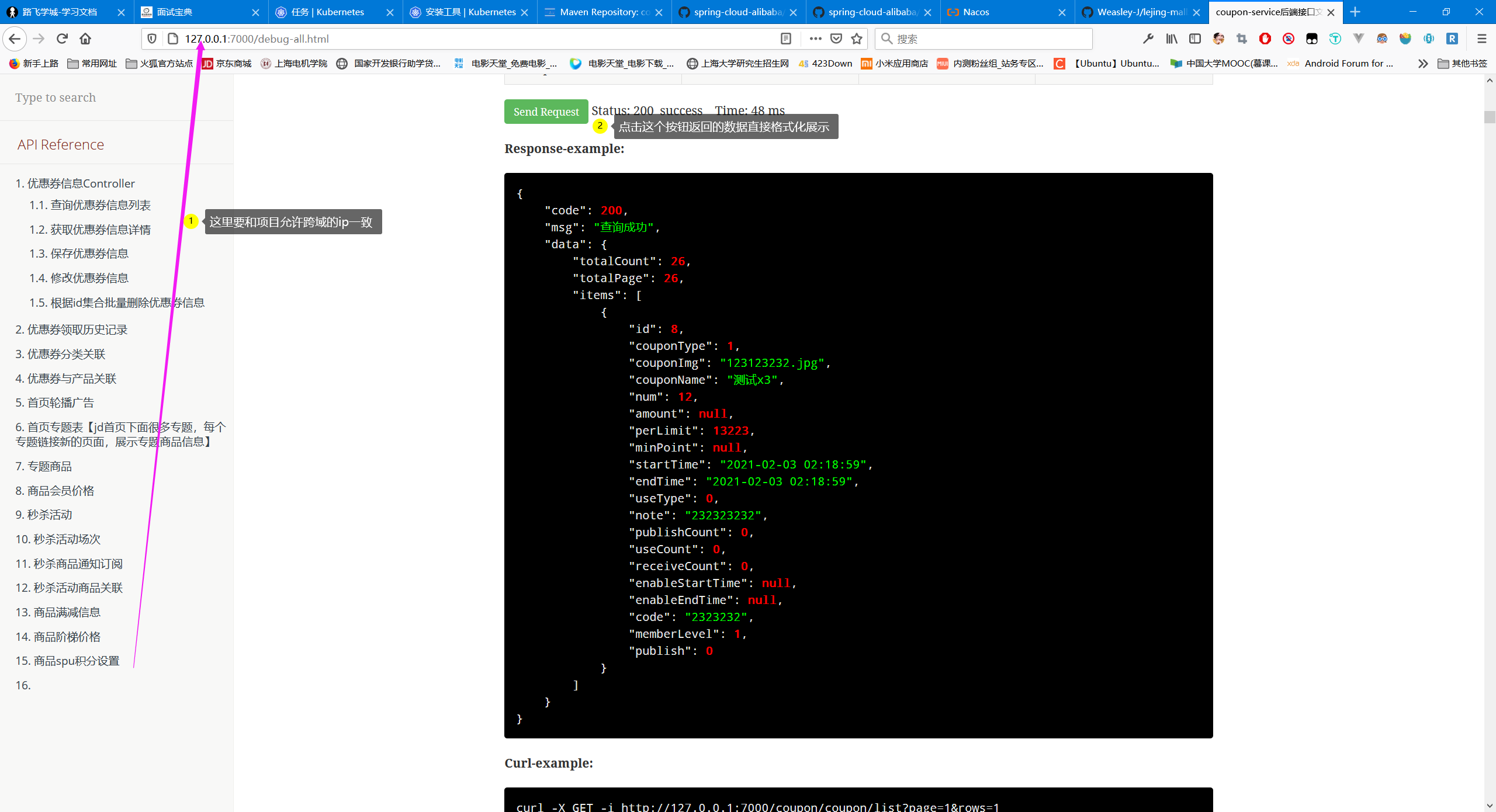Click the glasses face extension icon

pyautogui.click(x=1382, y=39)
